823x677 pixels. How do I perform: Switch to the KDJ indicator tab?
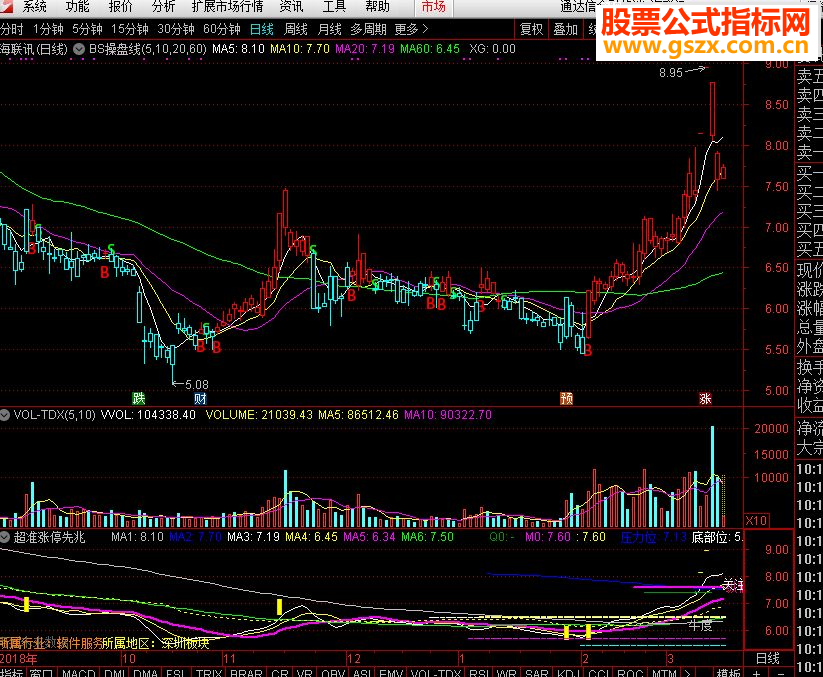568,673
